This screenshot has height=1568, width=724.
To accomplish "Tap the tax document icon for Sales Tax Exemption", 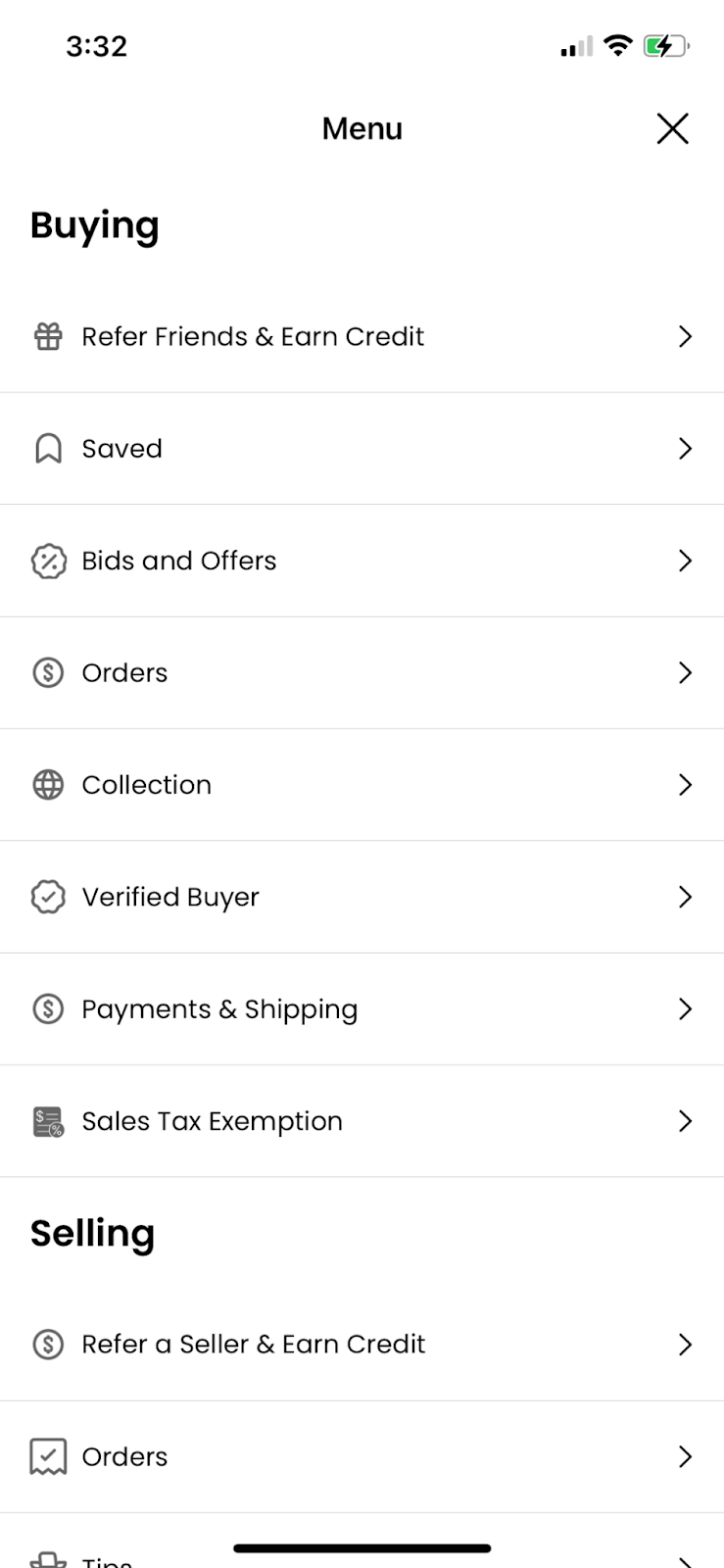I will click(48, 1122).
